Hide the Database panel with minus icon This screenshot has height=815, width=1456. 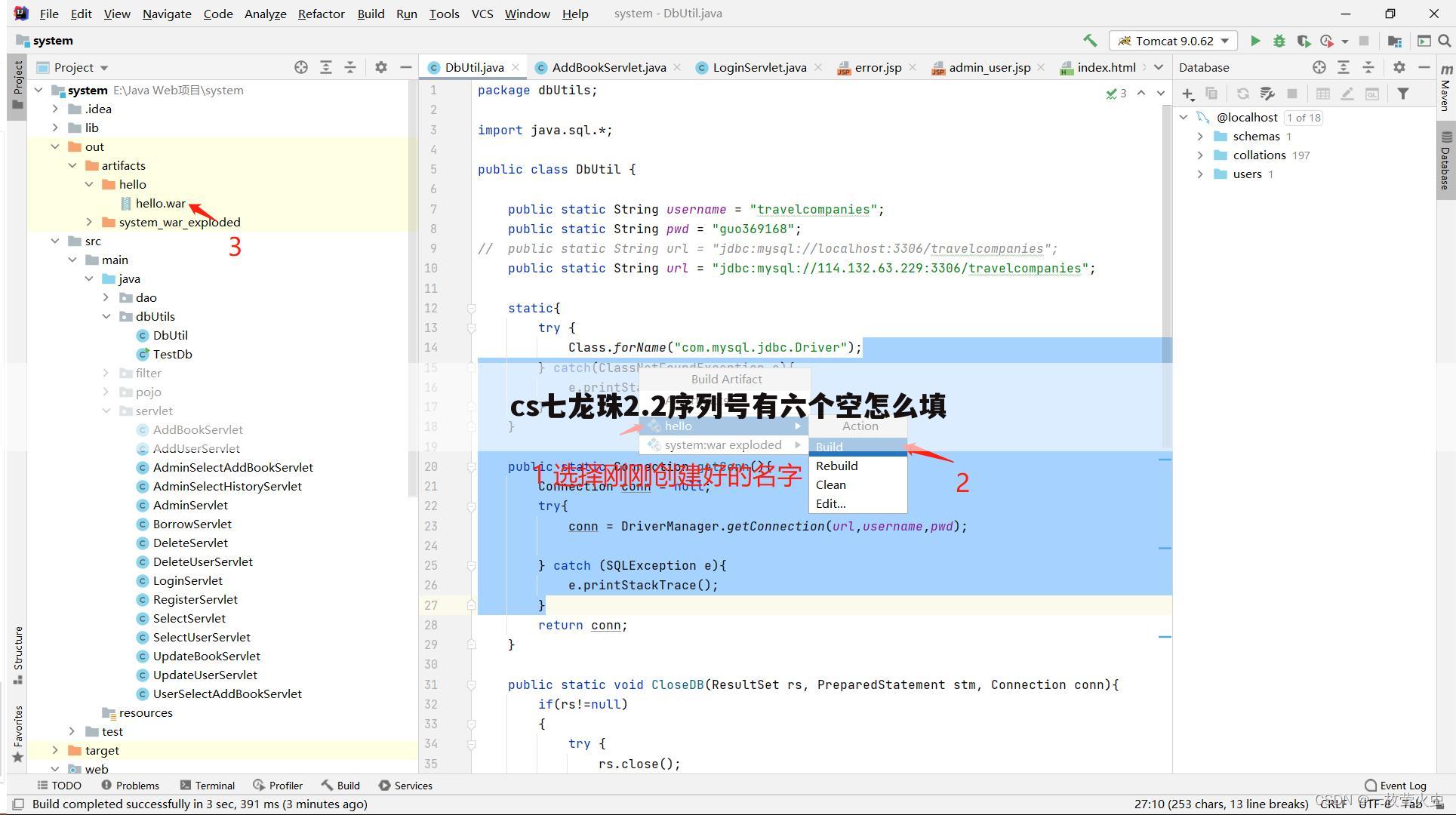pyautogui.click(x=1424, y=67)
